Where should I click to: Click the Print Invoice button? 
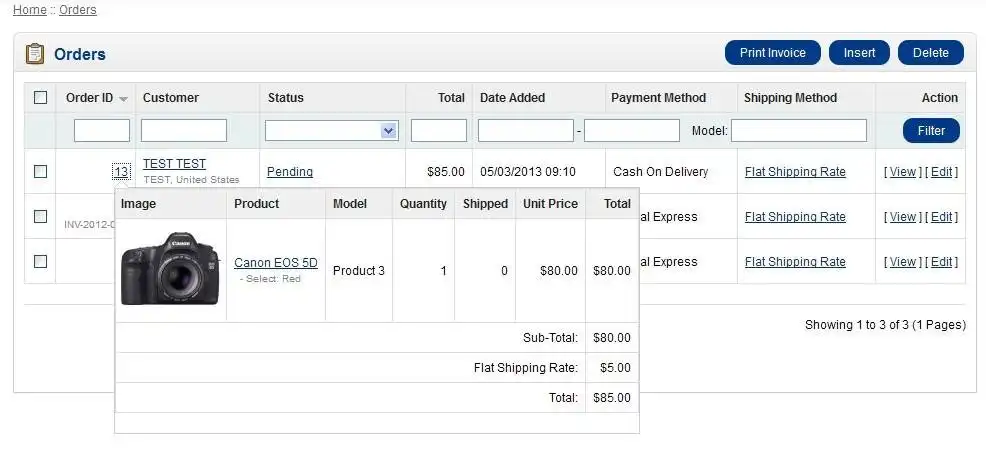(x=772, y=53)
